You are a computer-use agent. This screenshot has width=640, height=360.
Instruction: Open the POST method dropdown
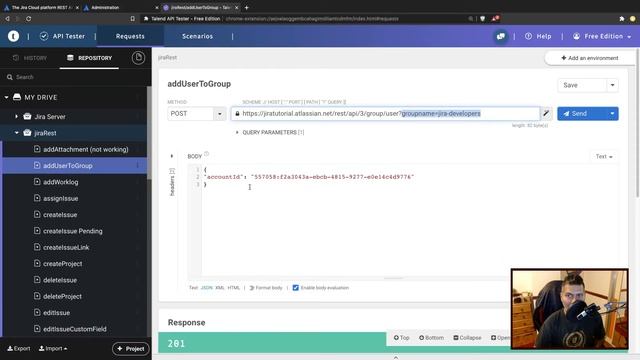click(x=220, y=114)
